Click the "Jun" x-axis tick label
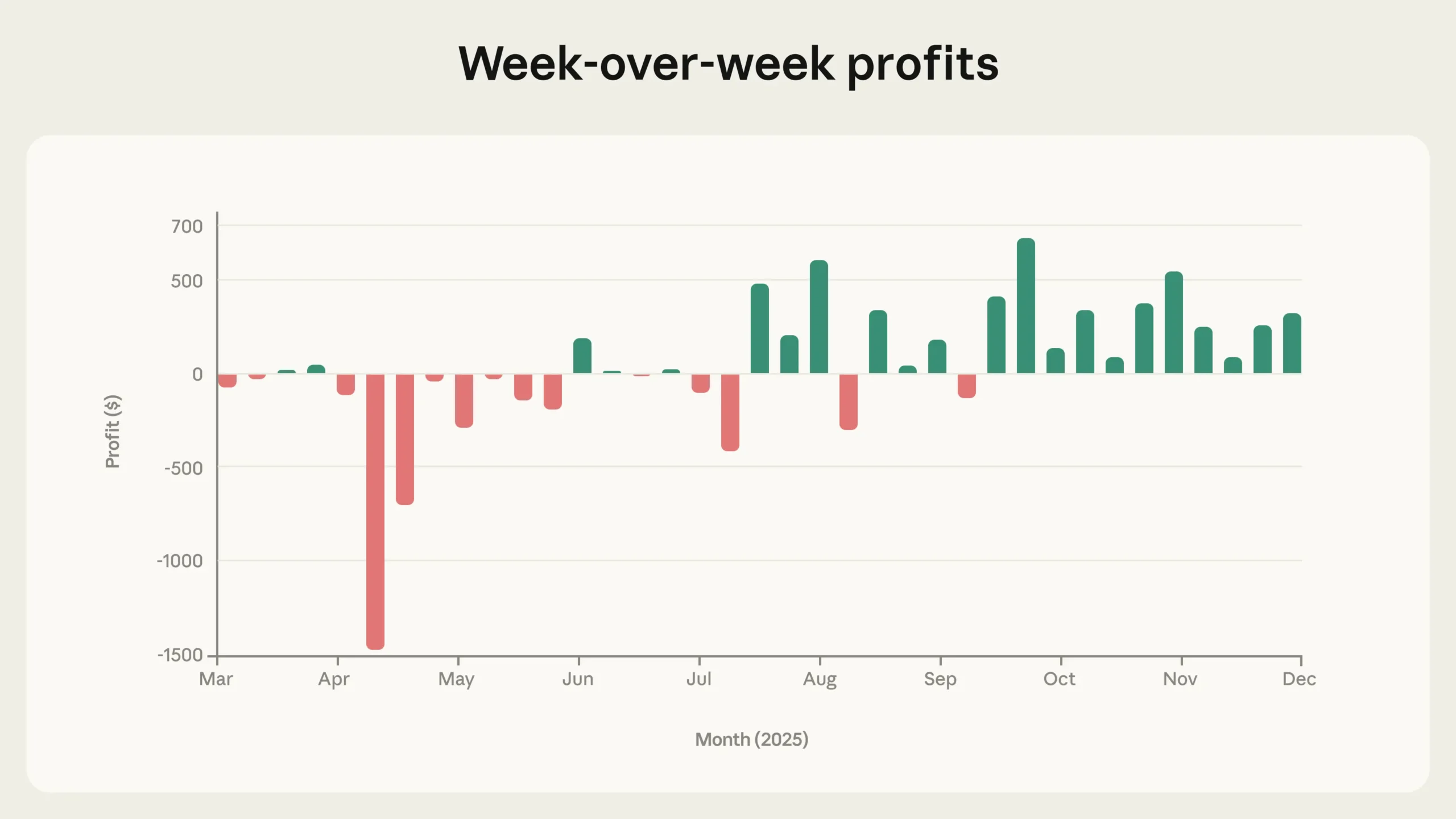The image size is (1456, 819). click(x=578, y=679)
